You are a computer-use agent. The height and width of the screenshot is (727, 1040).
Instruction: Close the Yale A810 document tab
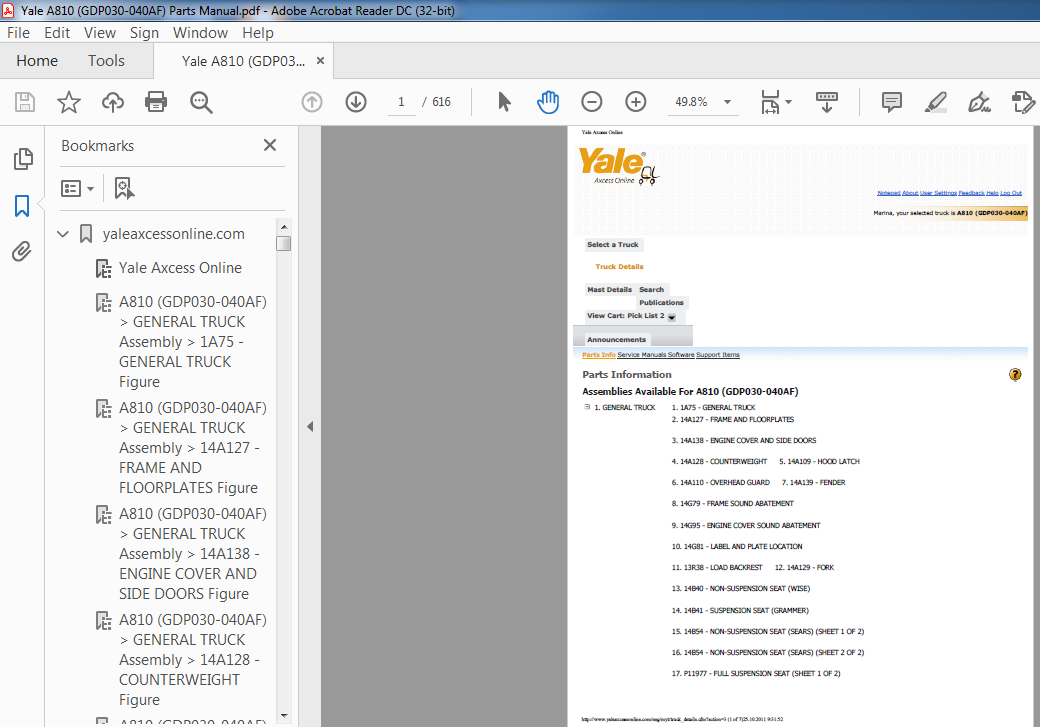[320, 61]
